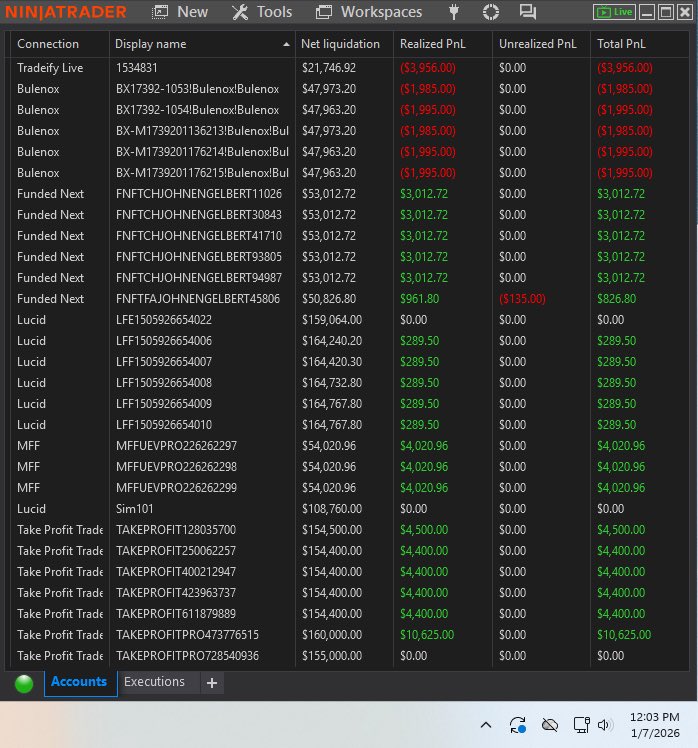Sort by Display name column header
698x748 pixels.
point(150,44)
